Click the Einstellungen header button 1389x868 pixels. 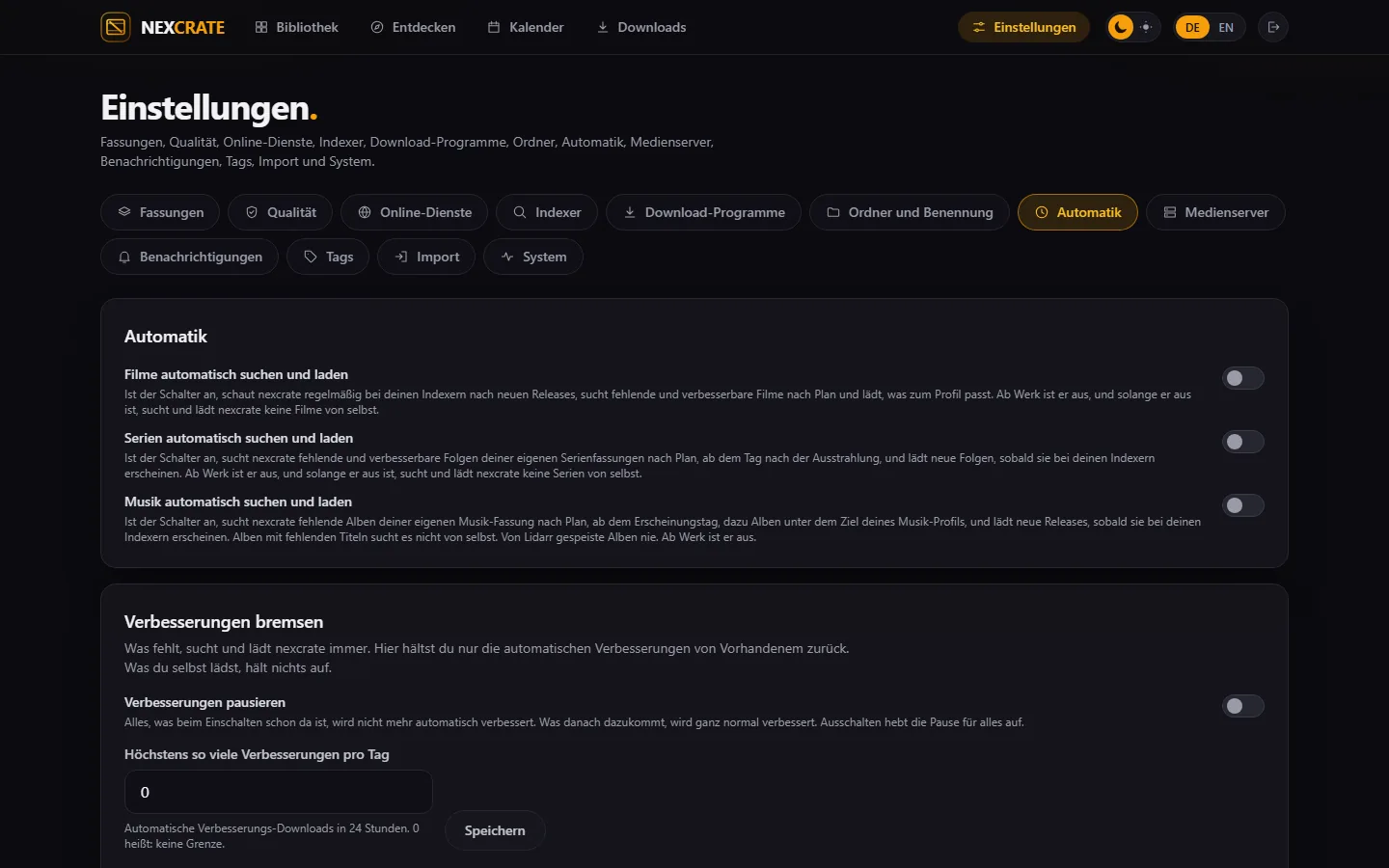(1023, 27)
